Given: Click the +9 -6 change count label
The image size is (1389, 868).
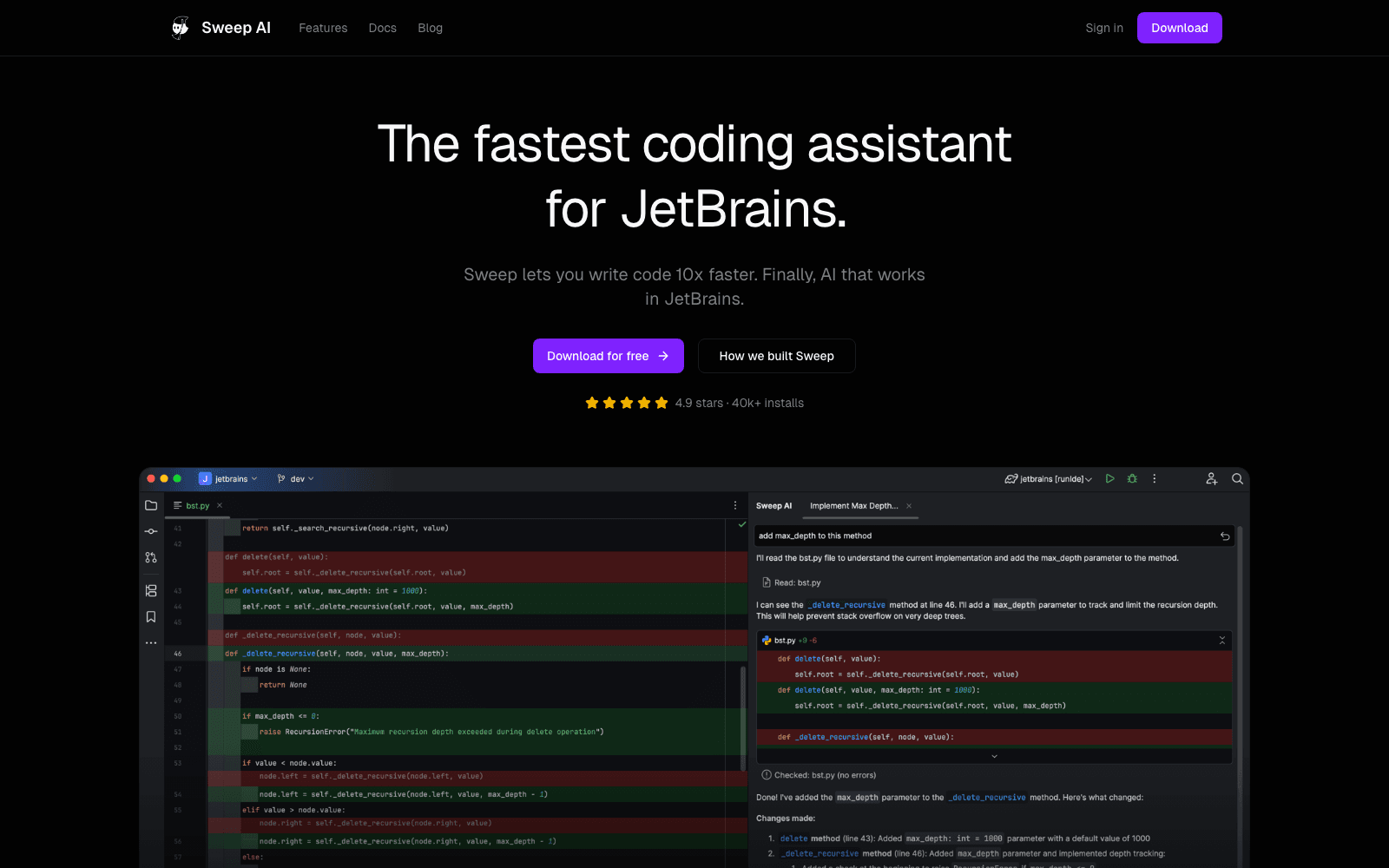Looking at the screenshot, I should (807, 641).
